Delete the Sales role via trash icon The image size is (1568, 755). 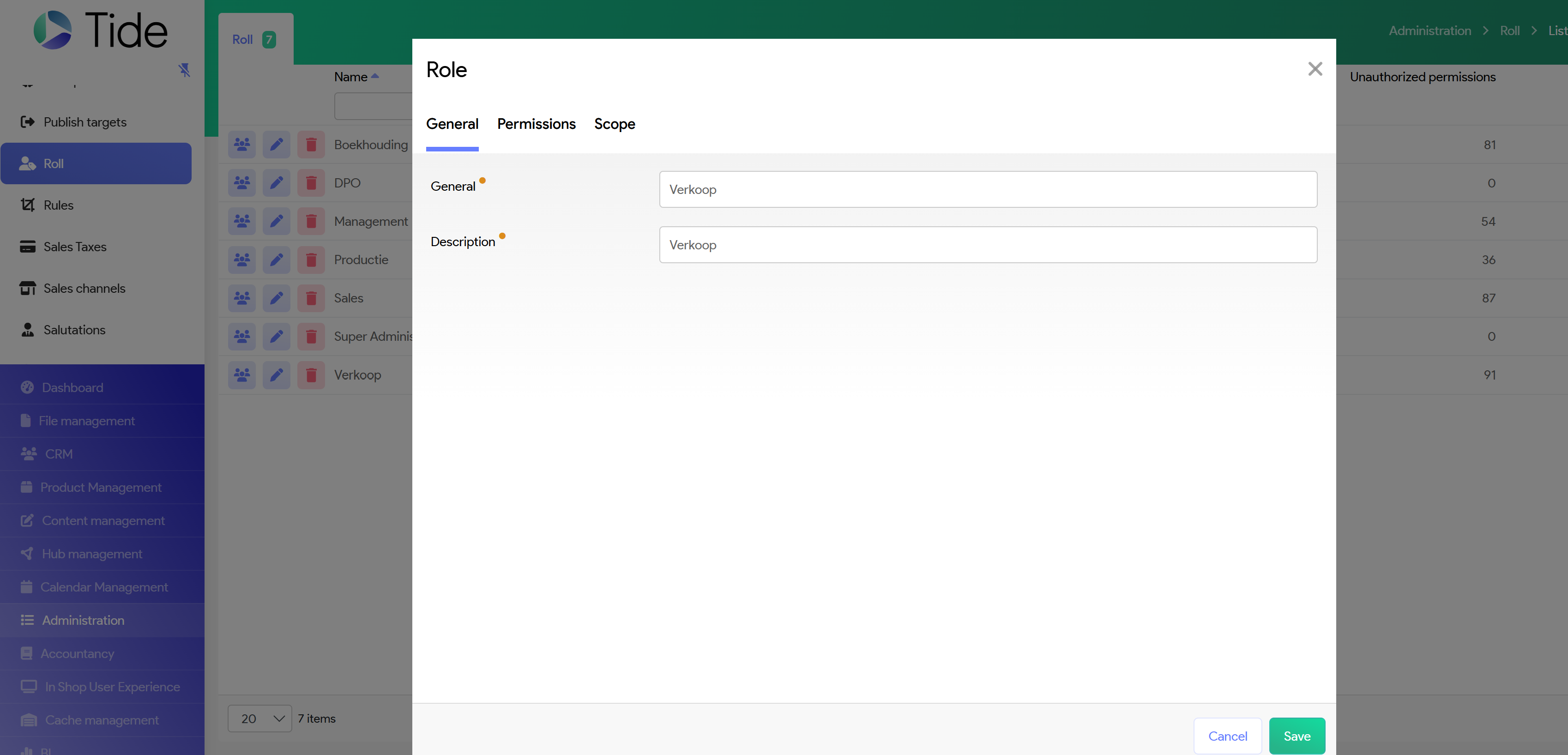[311, 298]
